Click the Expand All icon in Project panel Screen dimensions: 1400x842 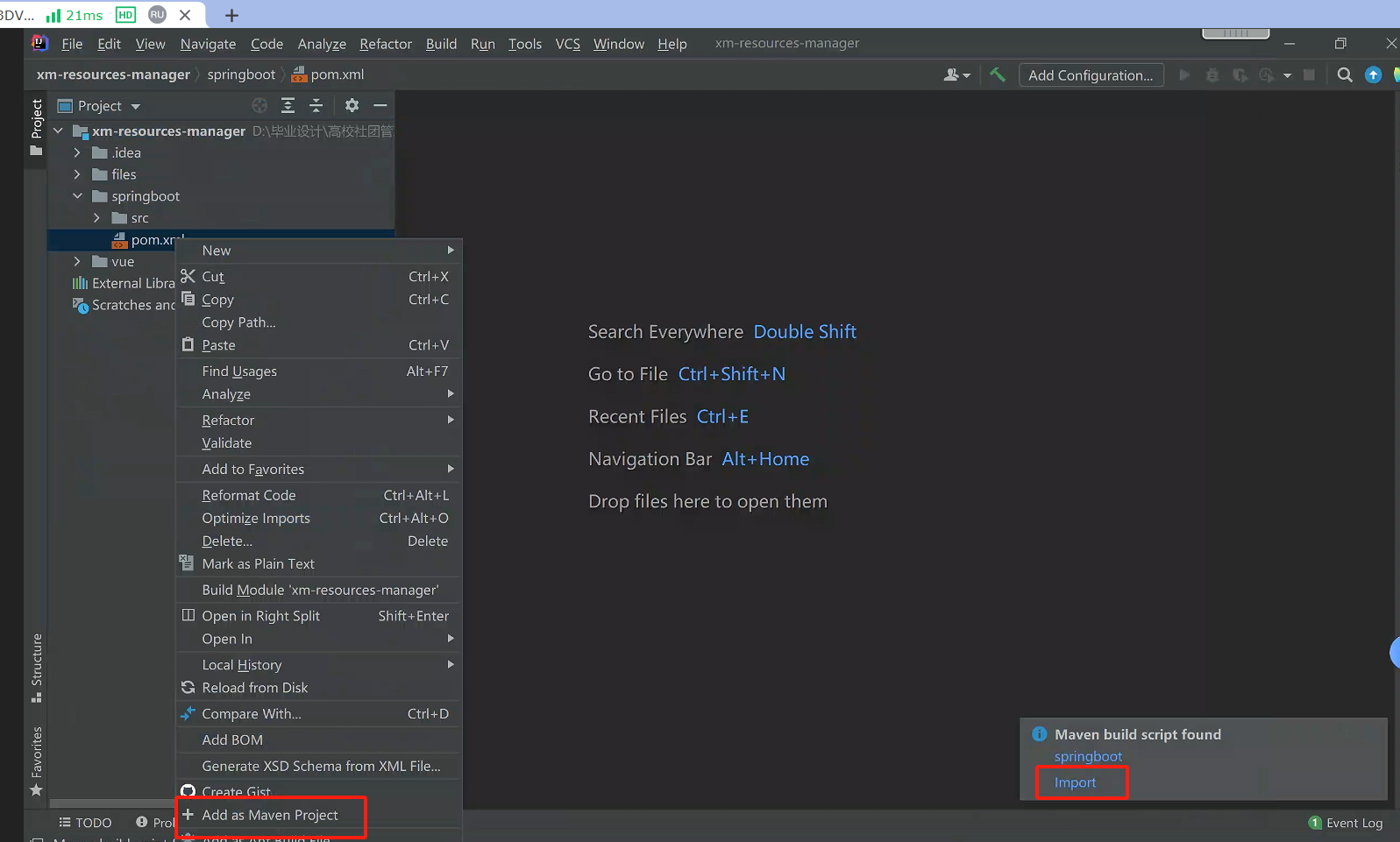[288, 105]
